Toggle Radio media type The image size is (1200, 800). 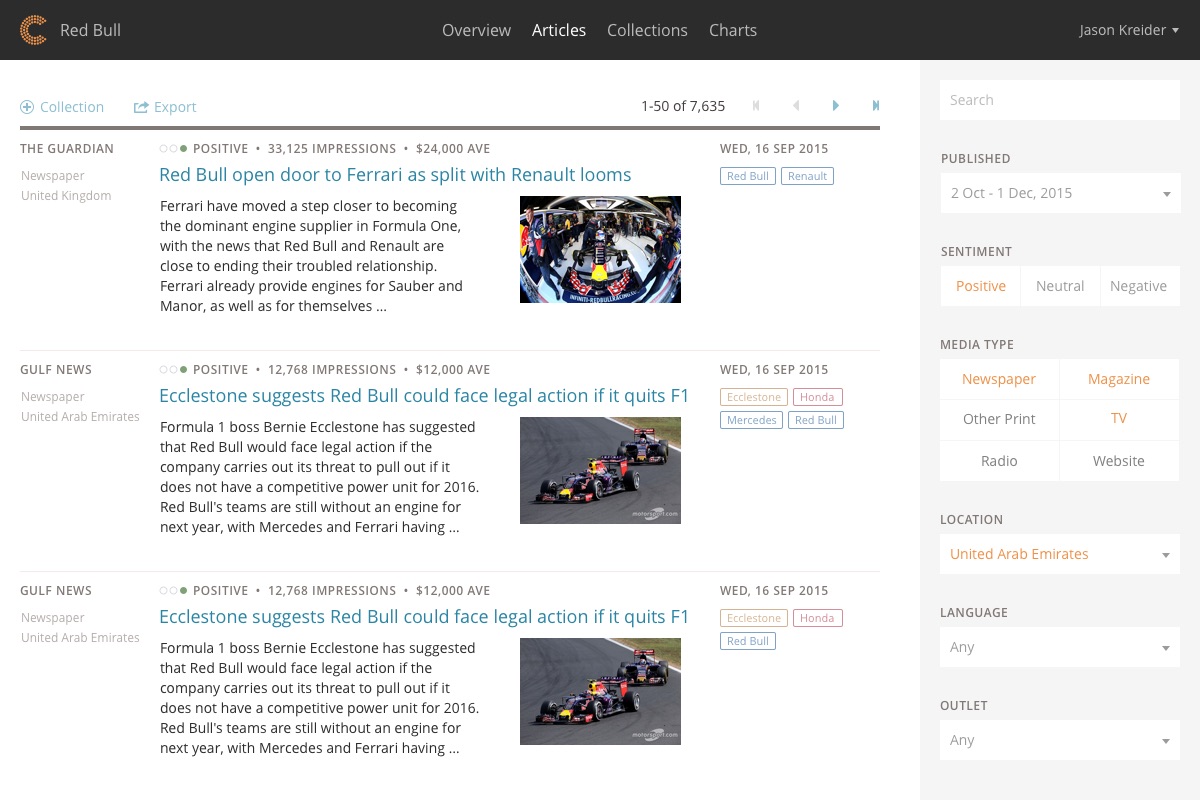pos(999,461)
